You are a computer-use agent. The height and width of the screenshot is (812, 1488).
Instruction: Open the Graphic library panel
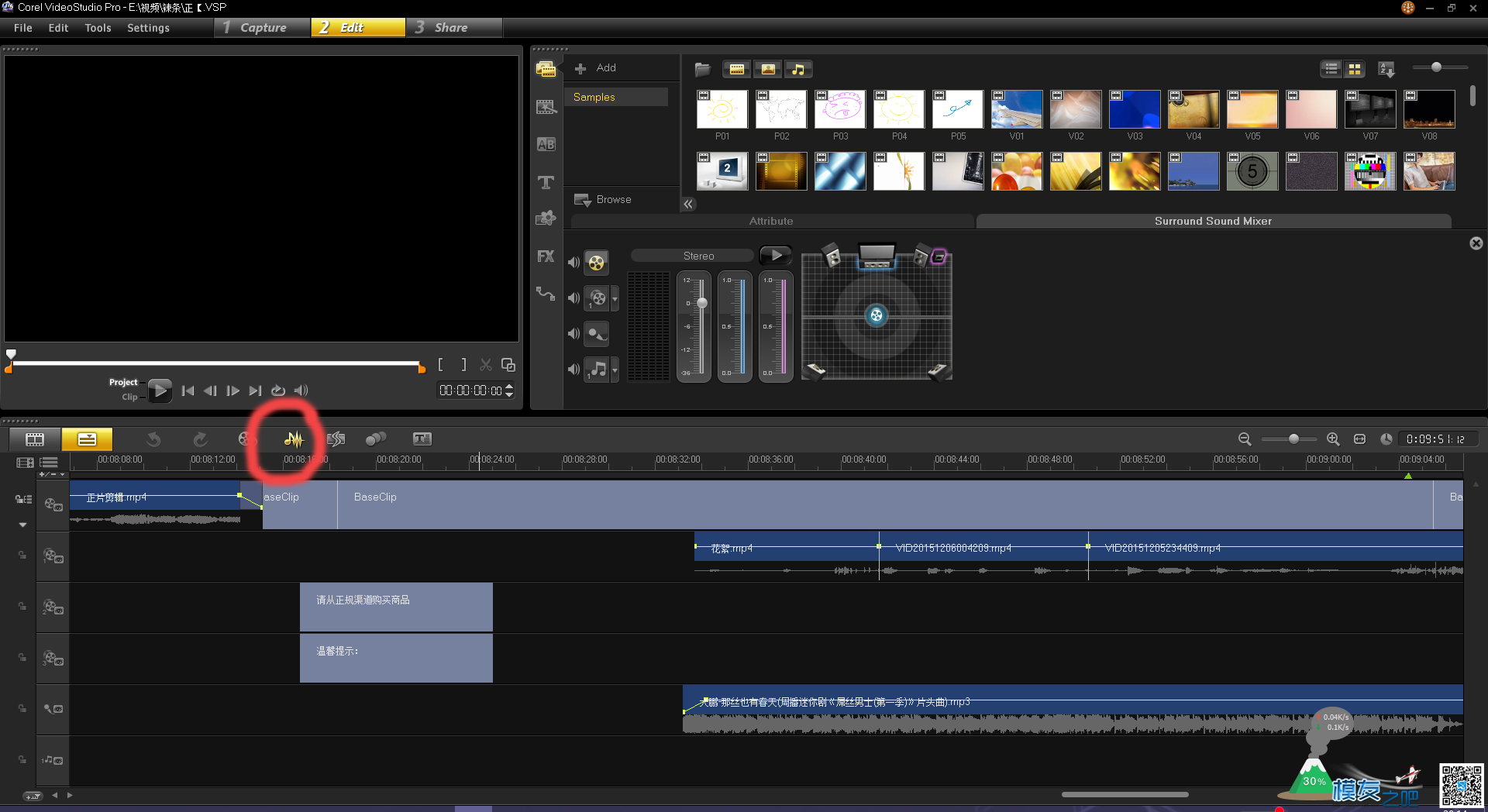tap(546, 218)
